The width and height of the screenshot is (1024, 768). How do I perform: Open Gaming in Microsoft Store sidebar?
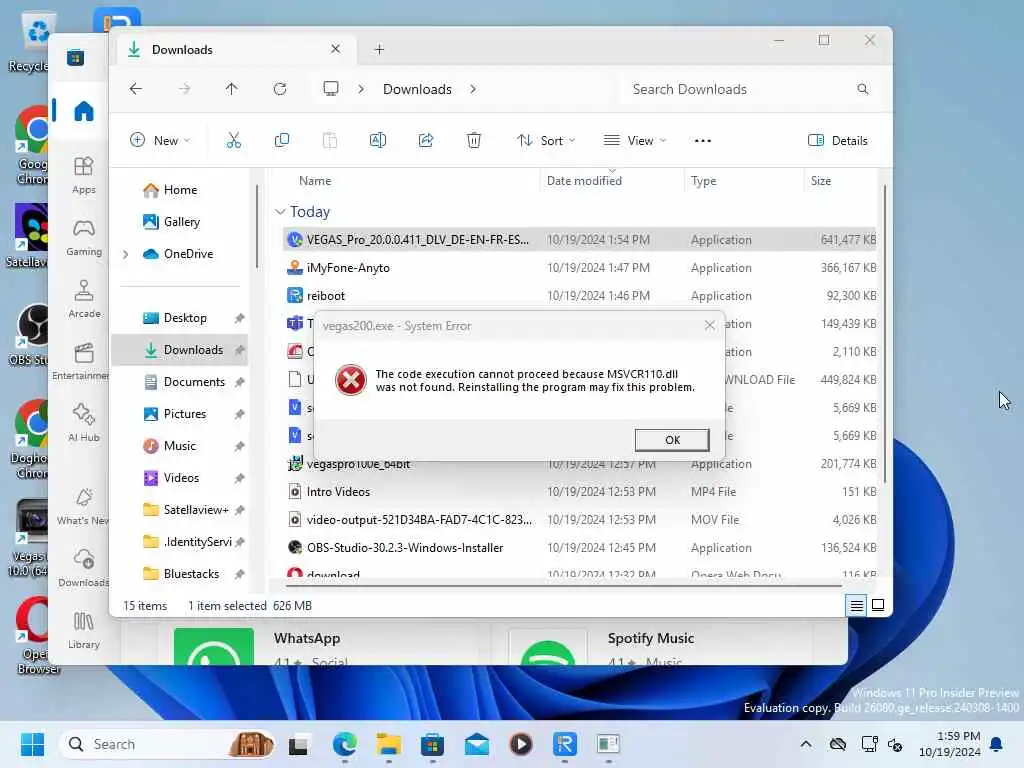[x=84, y=238]
